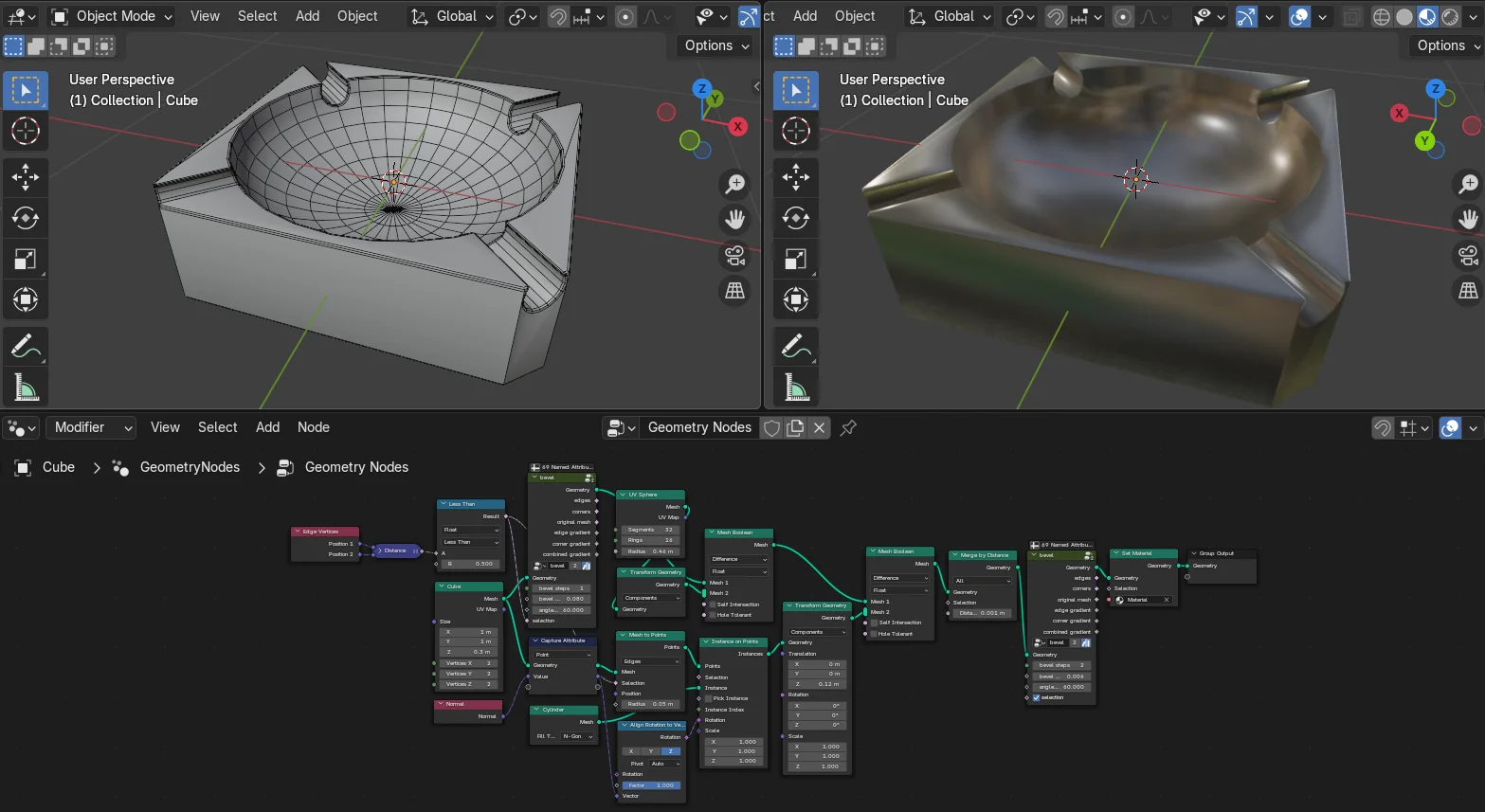Screen dimensions: 1485x812
Task: Remove the Material from the Set Material node
Action: pyautogui.click(x=1167, y=600)
